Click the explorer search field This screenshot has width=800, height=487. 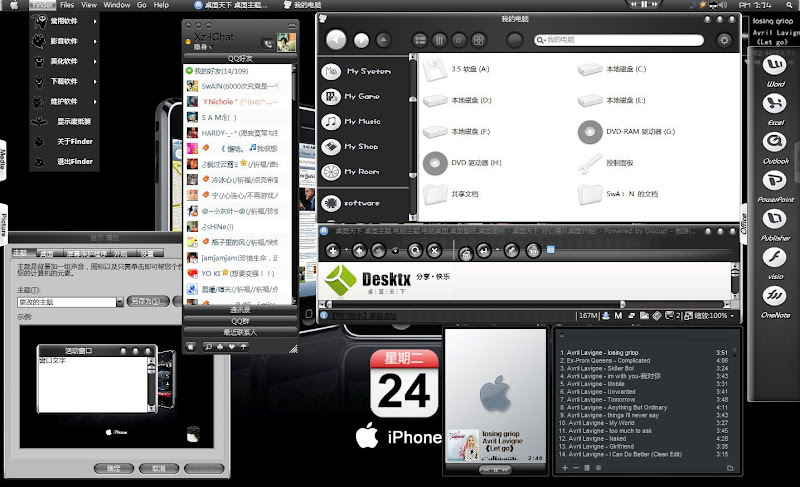point(619,40)
